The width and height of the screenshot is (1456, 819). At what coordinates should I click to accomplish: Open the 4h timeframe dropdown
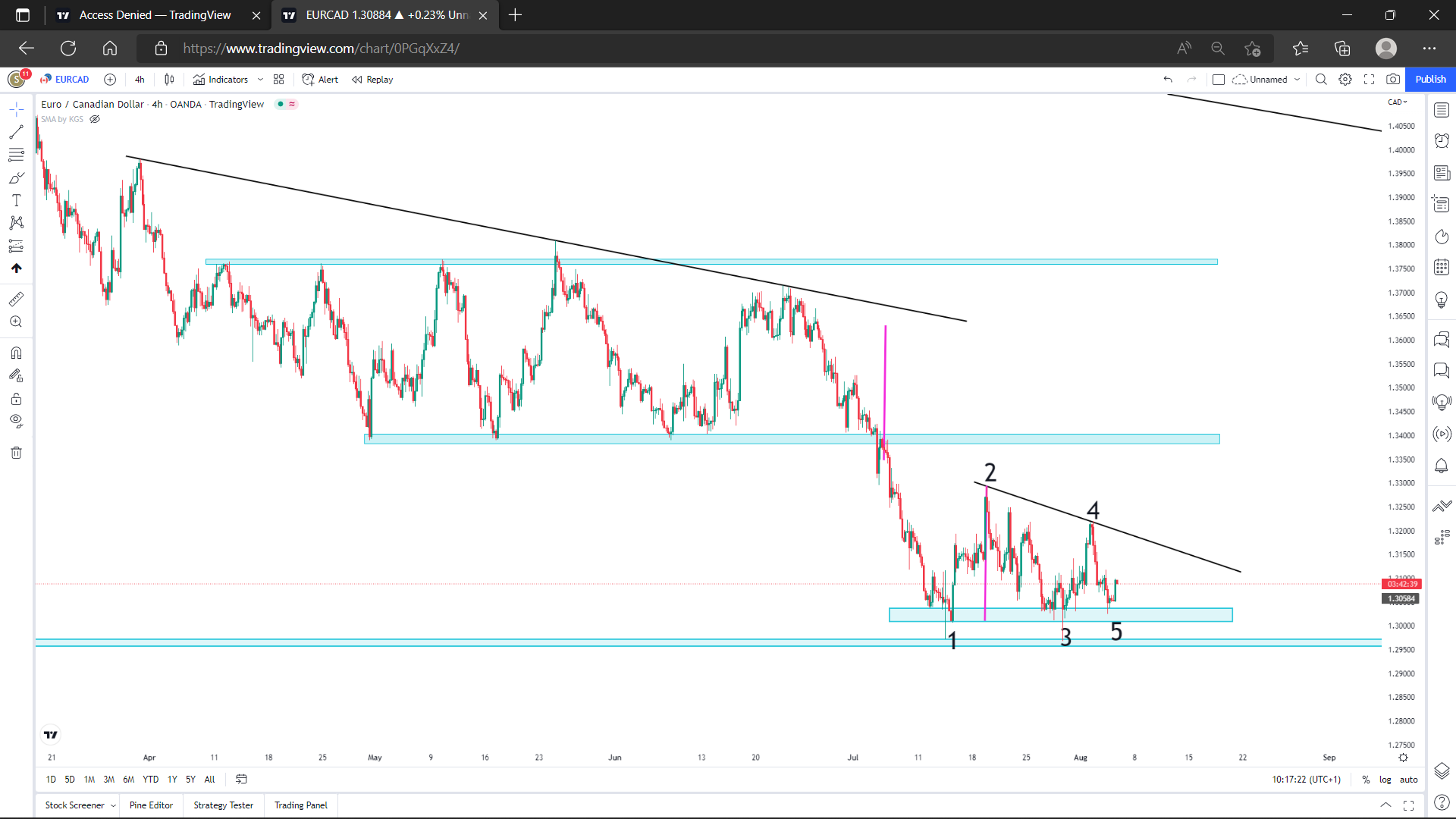[140, 79]
